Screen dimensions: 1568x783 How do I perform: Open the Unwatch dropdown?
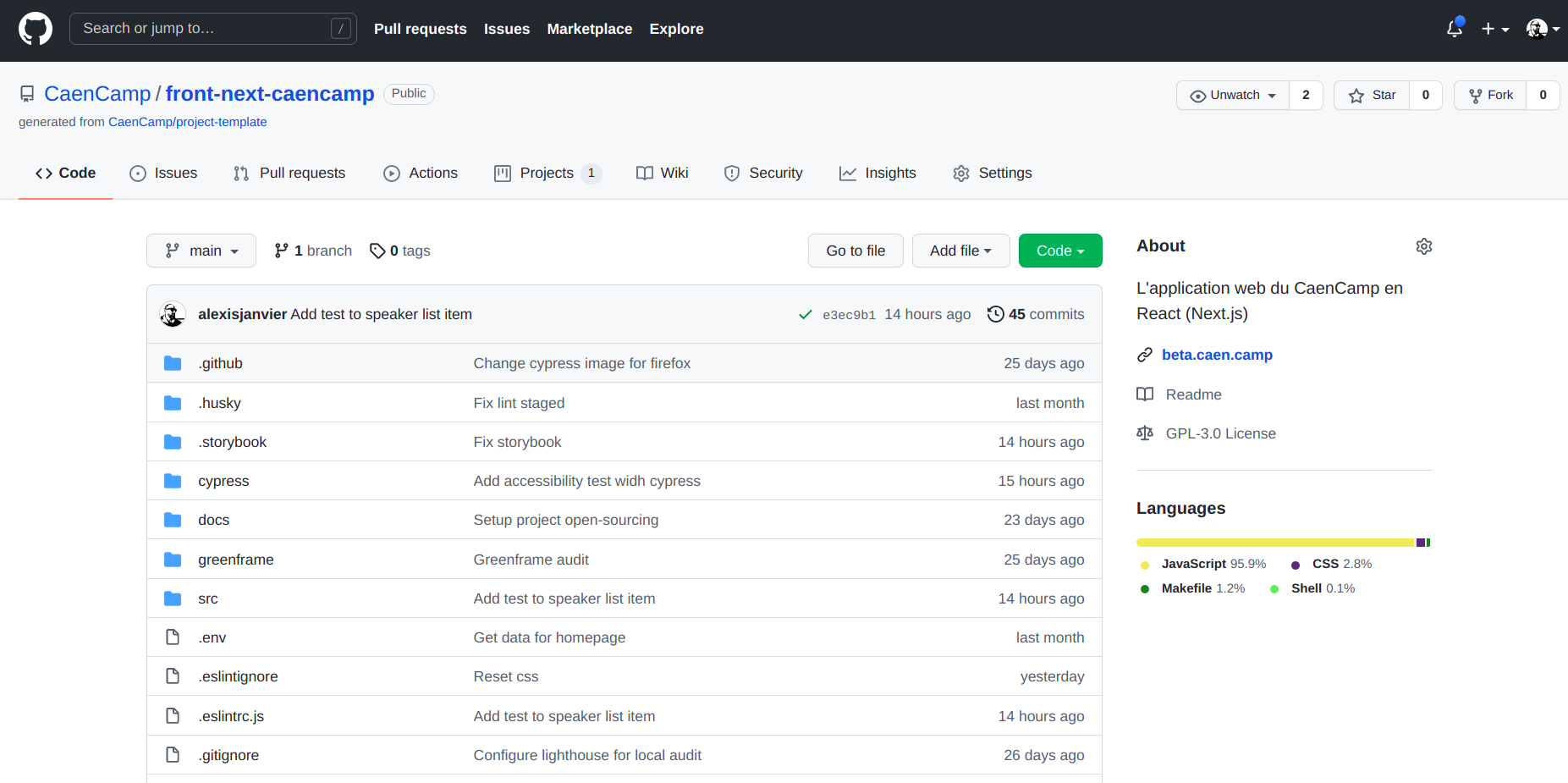1233,96
